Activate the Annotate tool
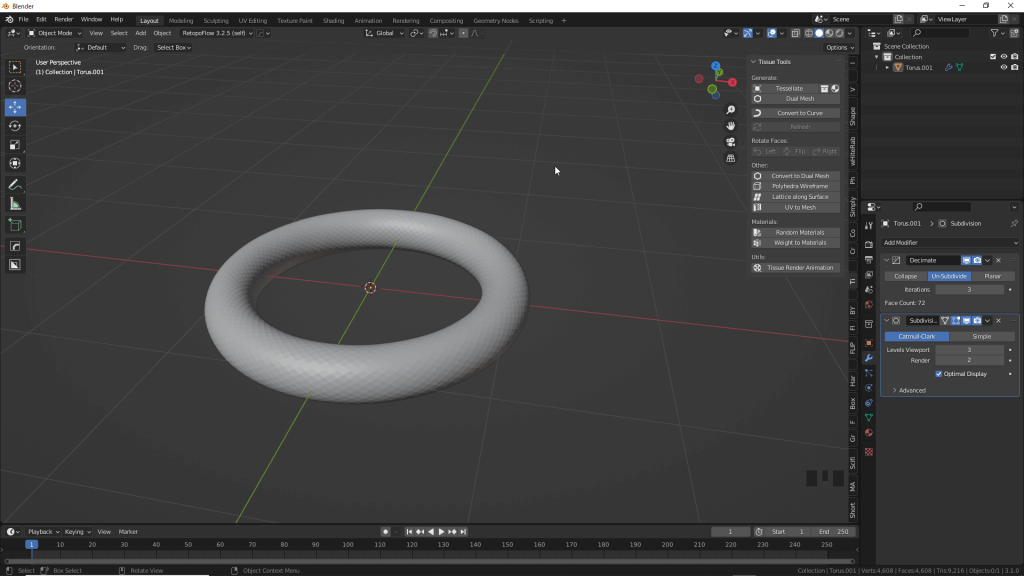 click(15, 184)
